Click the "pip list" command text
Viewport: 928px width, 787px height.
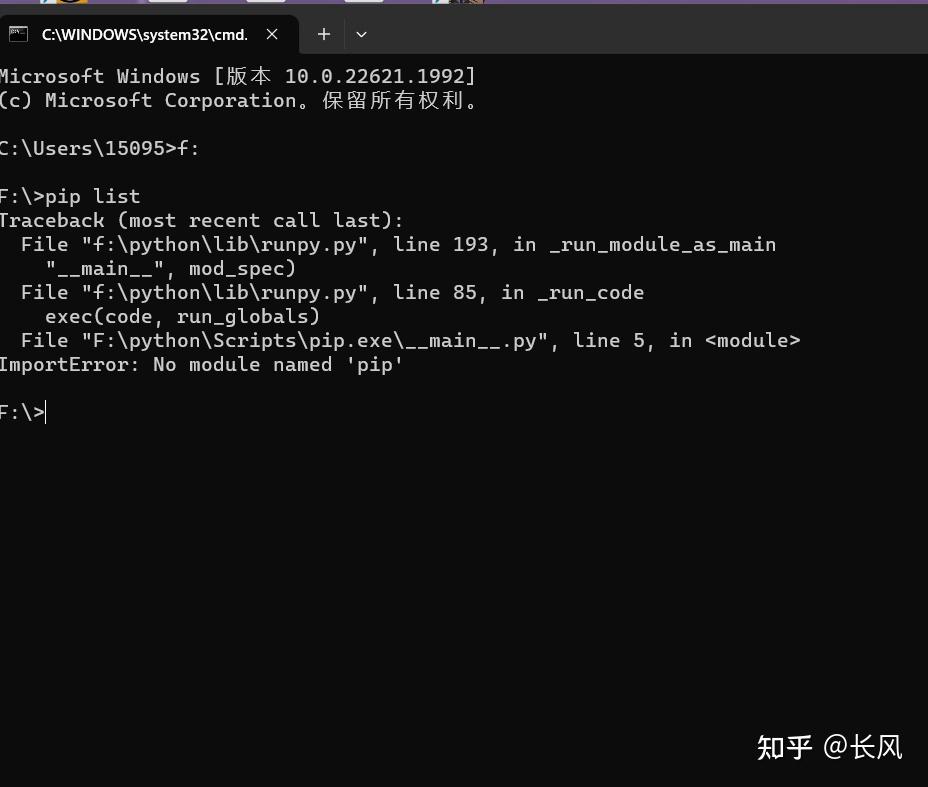click(92, 196)
